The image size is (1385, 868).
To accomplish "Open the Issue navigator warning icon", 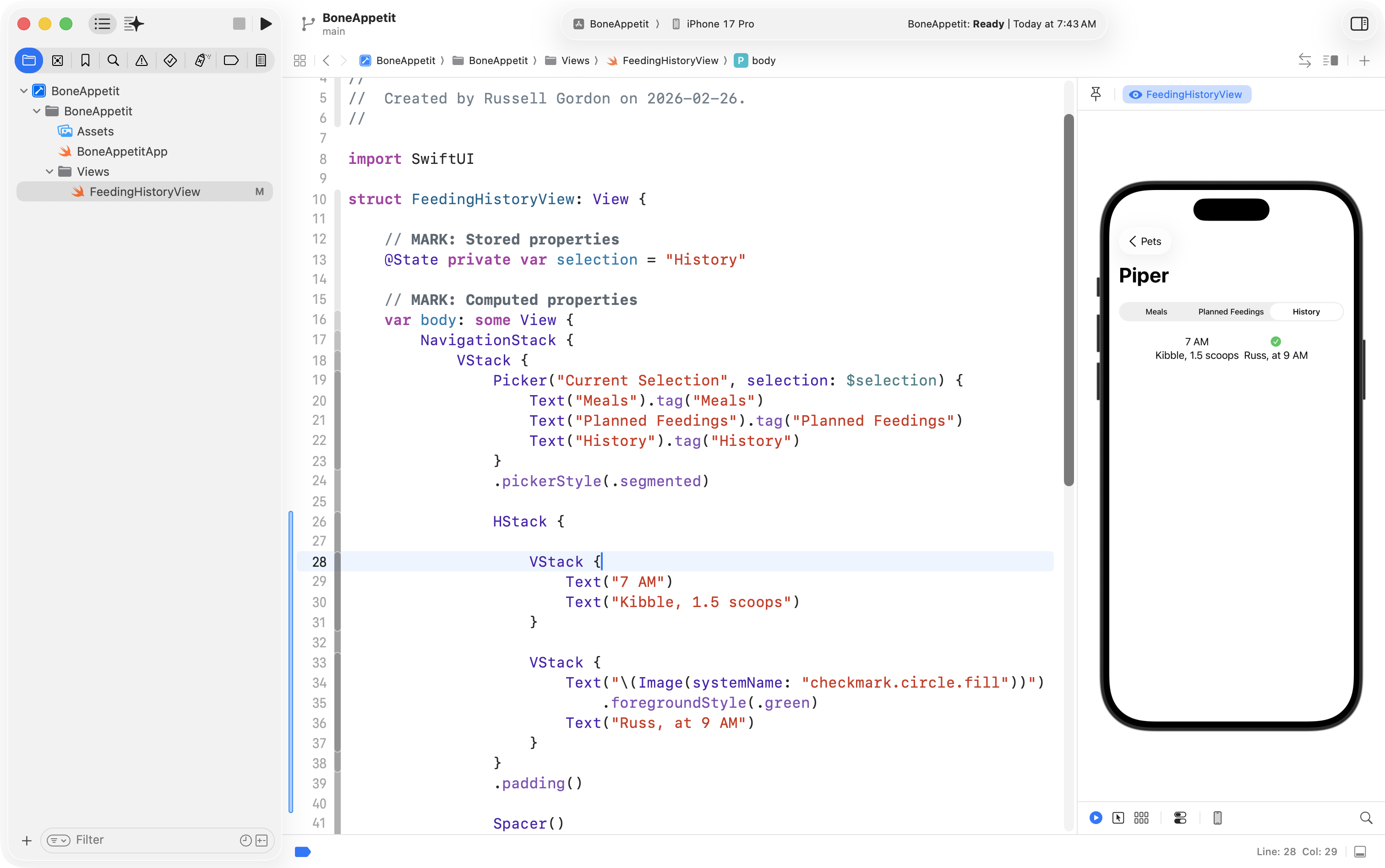I will (x=141, y=60).
